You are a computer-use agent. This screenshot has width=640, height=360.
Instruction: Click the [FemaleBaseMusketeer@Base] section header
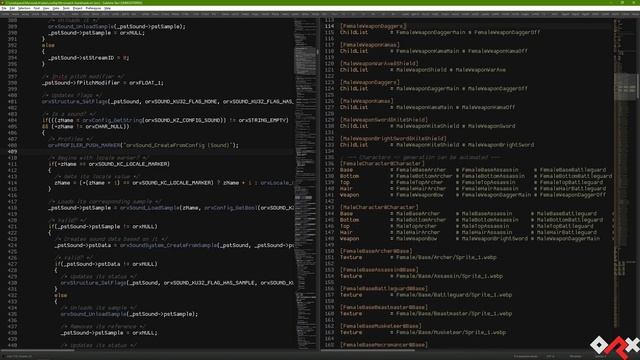381,326
